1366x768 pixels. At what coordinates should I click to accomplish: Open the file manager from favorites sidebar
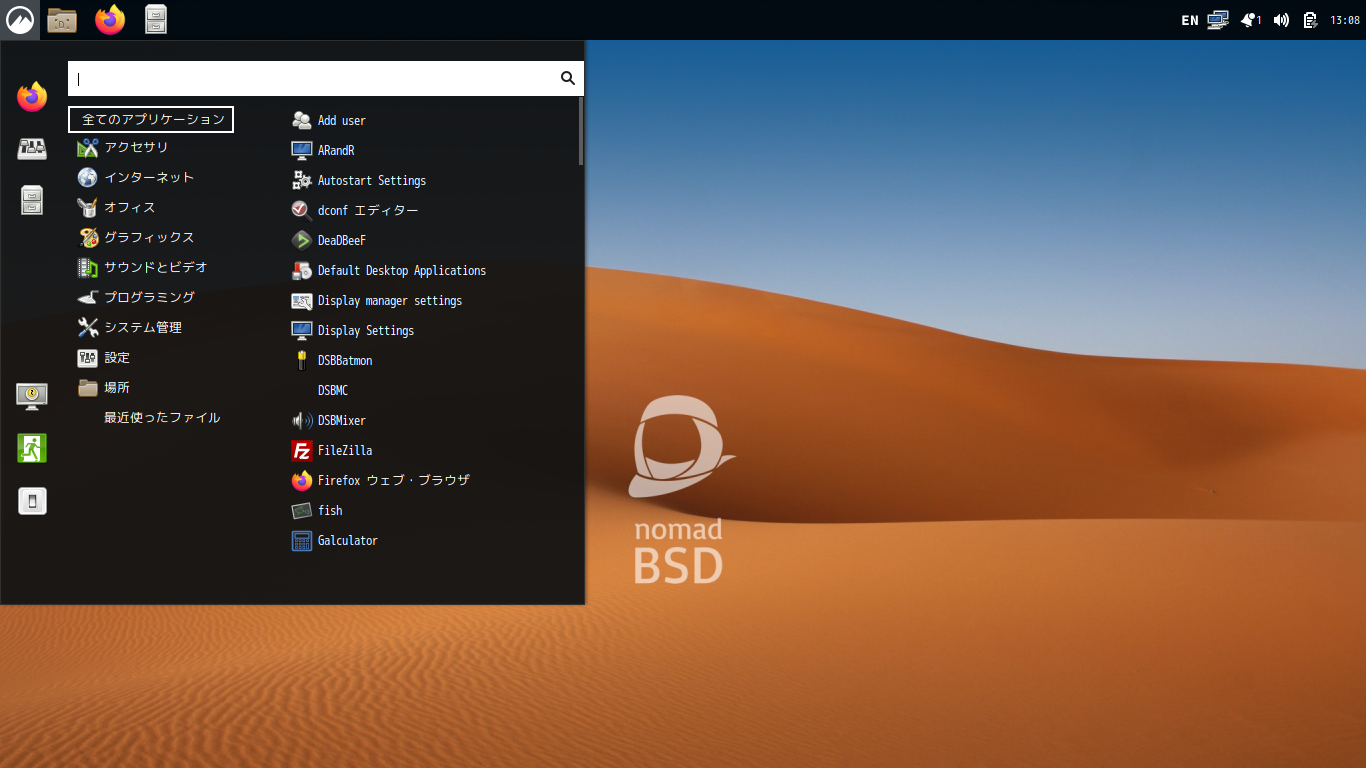[x=32, y=201]
